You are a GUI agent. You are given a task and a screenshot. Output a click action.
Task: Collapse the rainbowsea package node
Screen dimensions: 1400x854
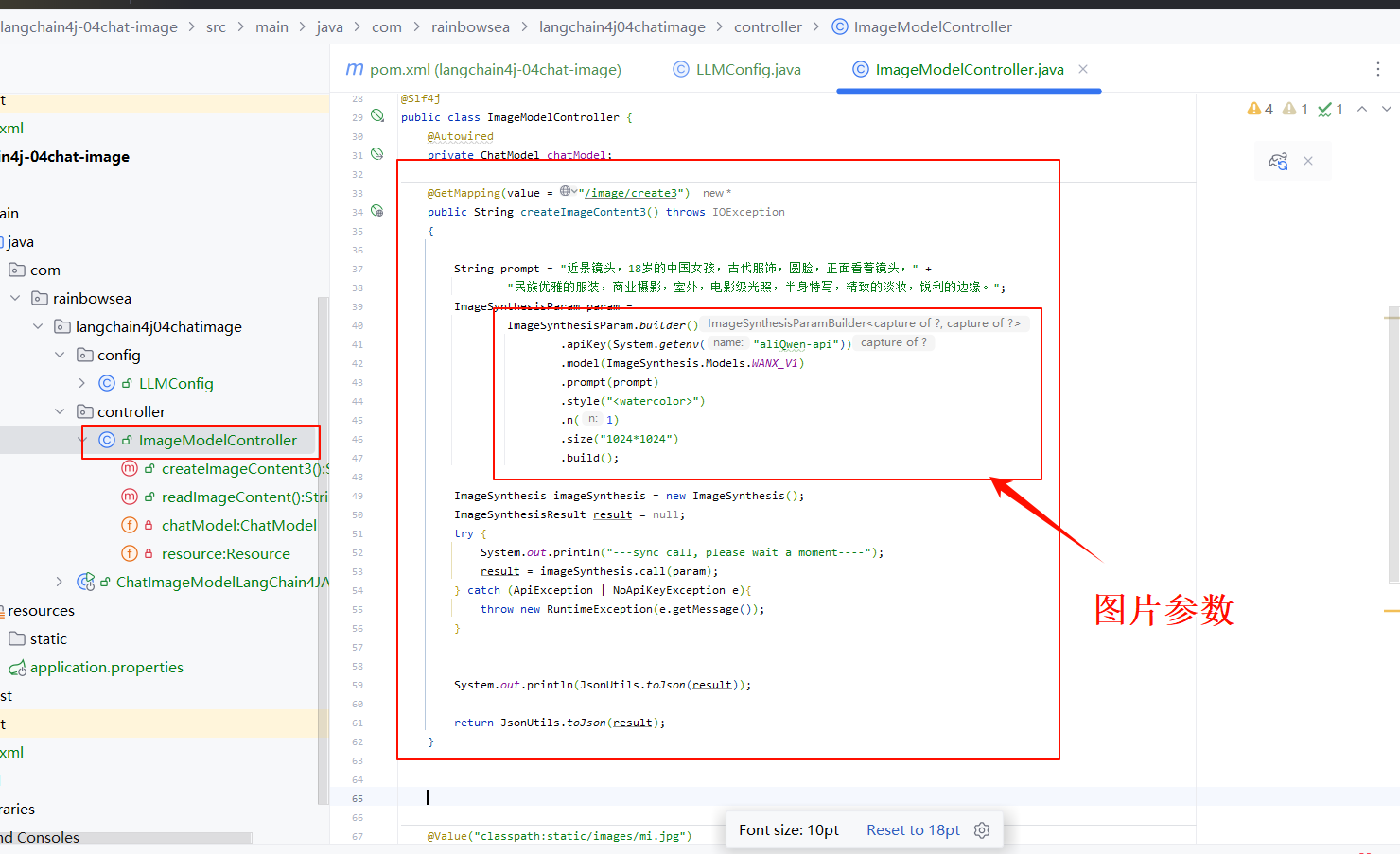[x=15, y=298]
